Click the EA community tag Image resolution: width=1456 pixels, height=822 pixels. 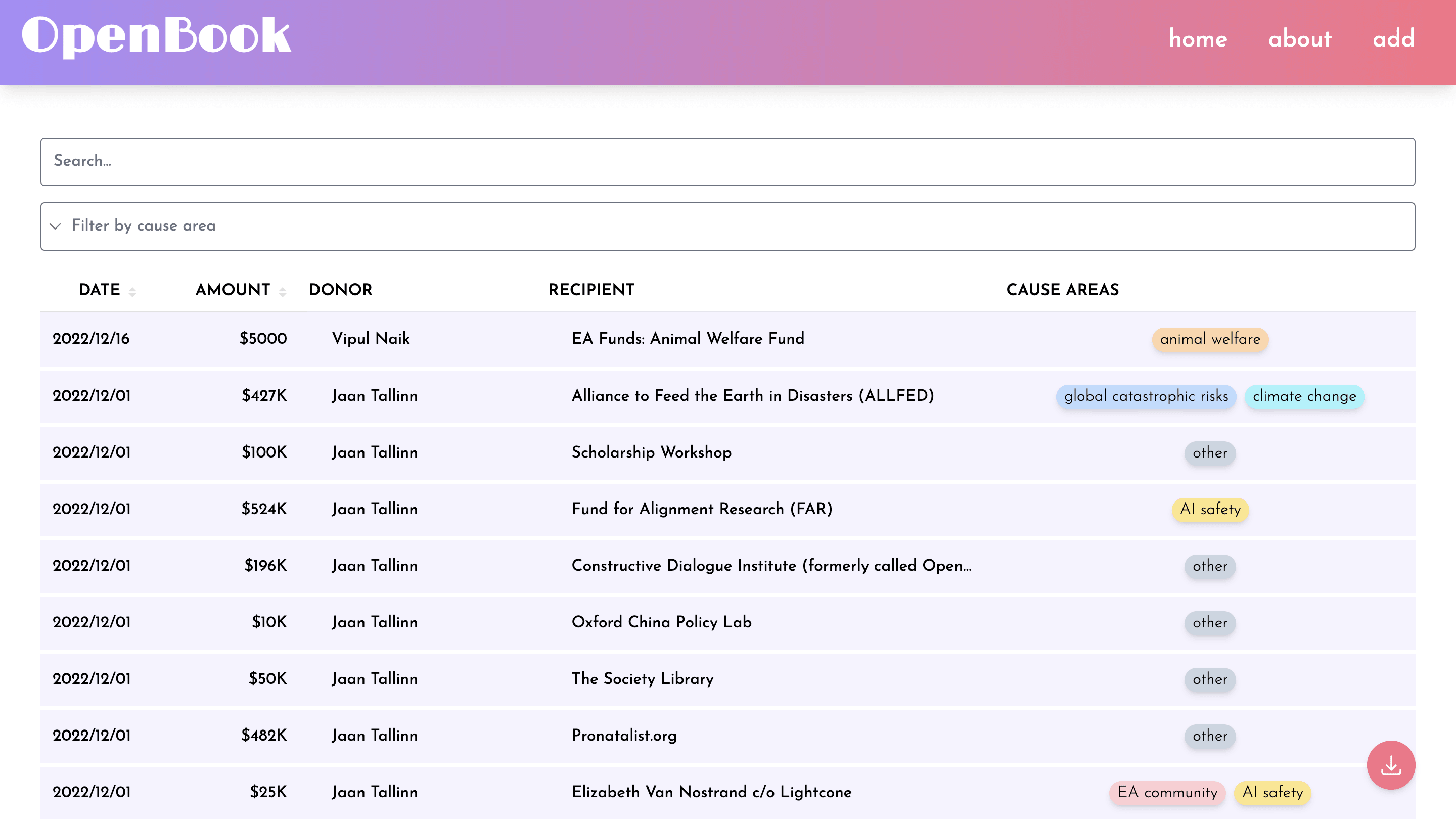[x=1167, y=793]
